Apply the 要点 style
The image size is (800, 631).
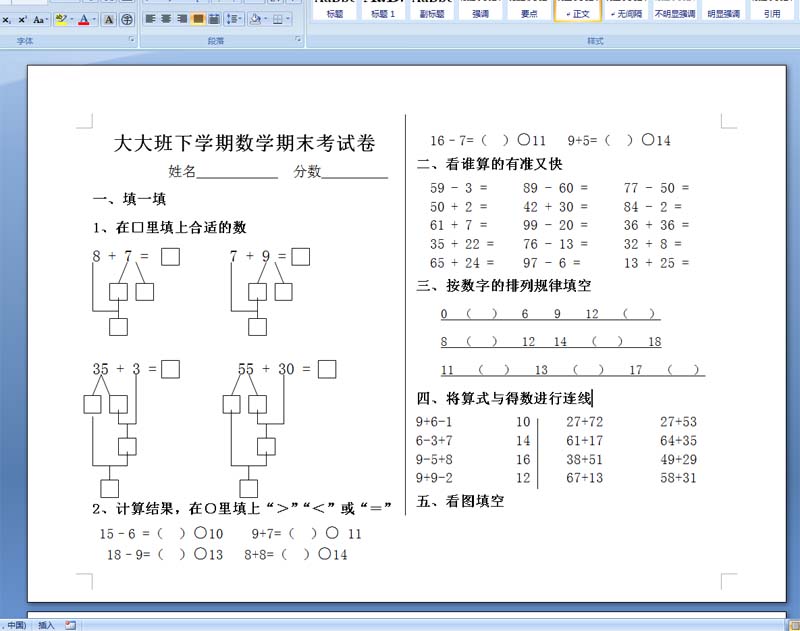click(529, 10)
